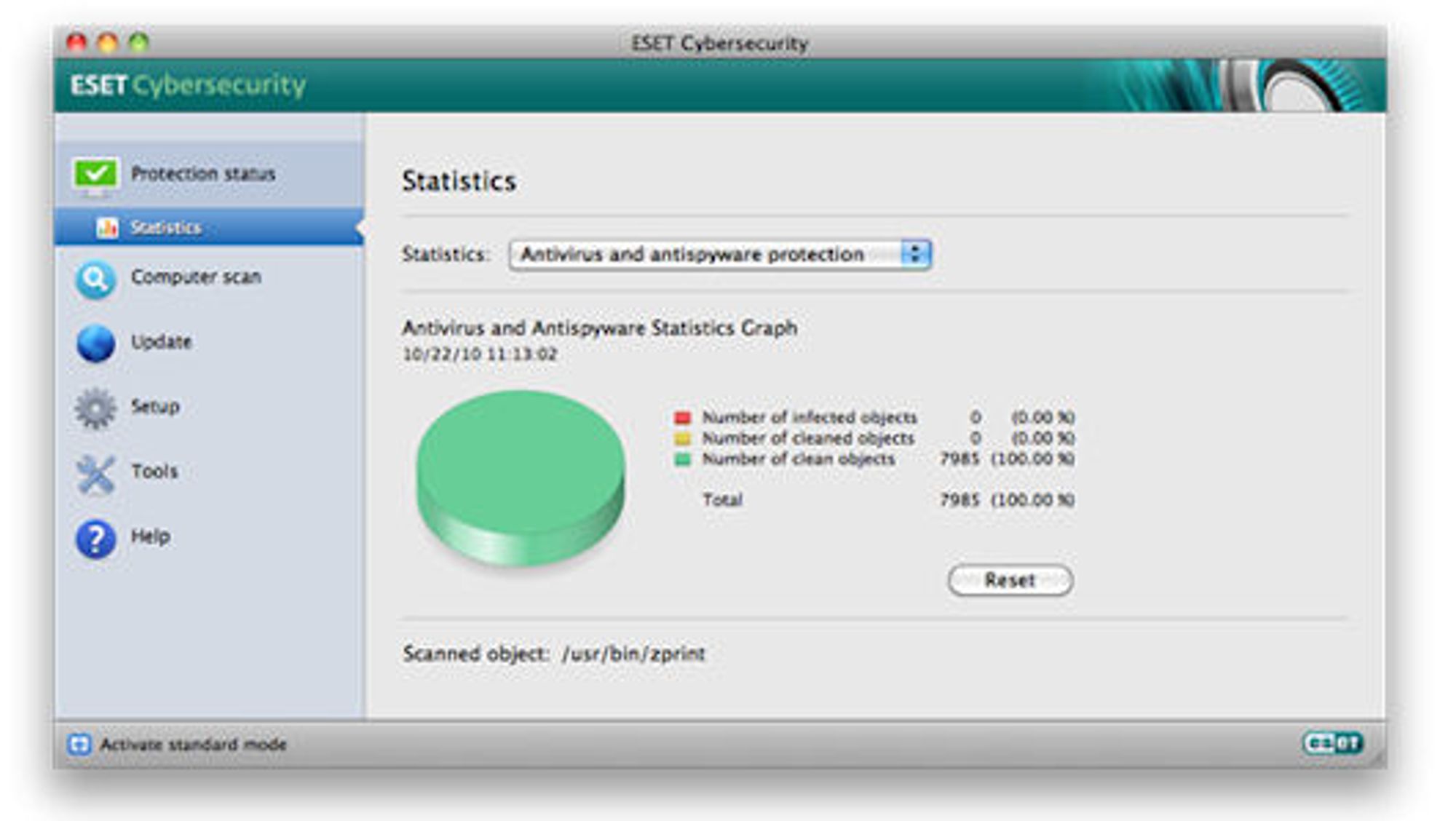Open the Help section
Screen dimensions: 1456x821
pos(209,536)
